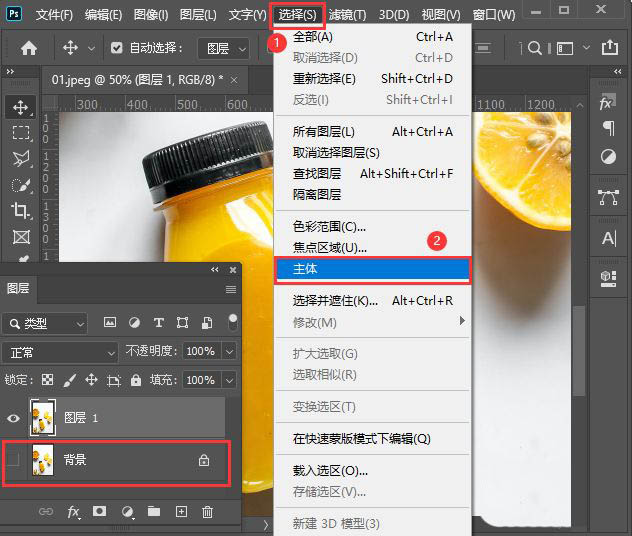Open the 滤镜(T) menu

[x=347, y=15]
